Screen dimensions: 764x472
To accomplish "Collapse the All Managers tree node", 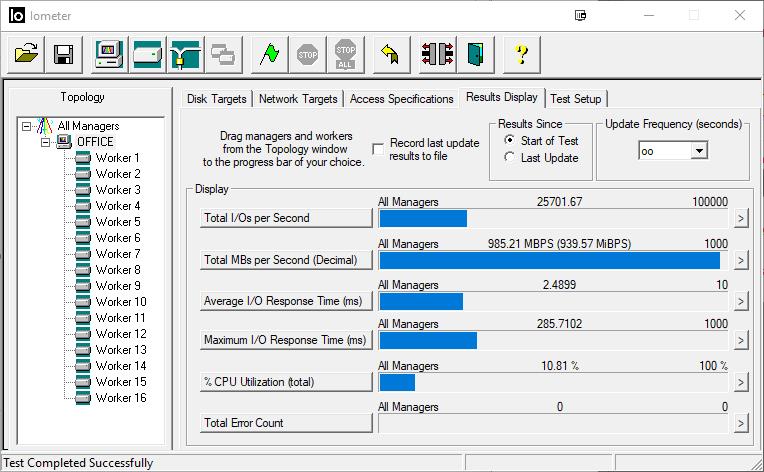I will click(x=26, y=126).
